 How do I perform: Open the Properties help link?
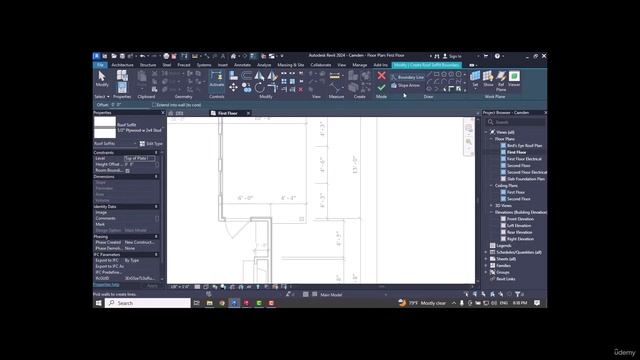(x=106, y=284)
